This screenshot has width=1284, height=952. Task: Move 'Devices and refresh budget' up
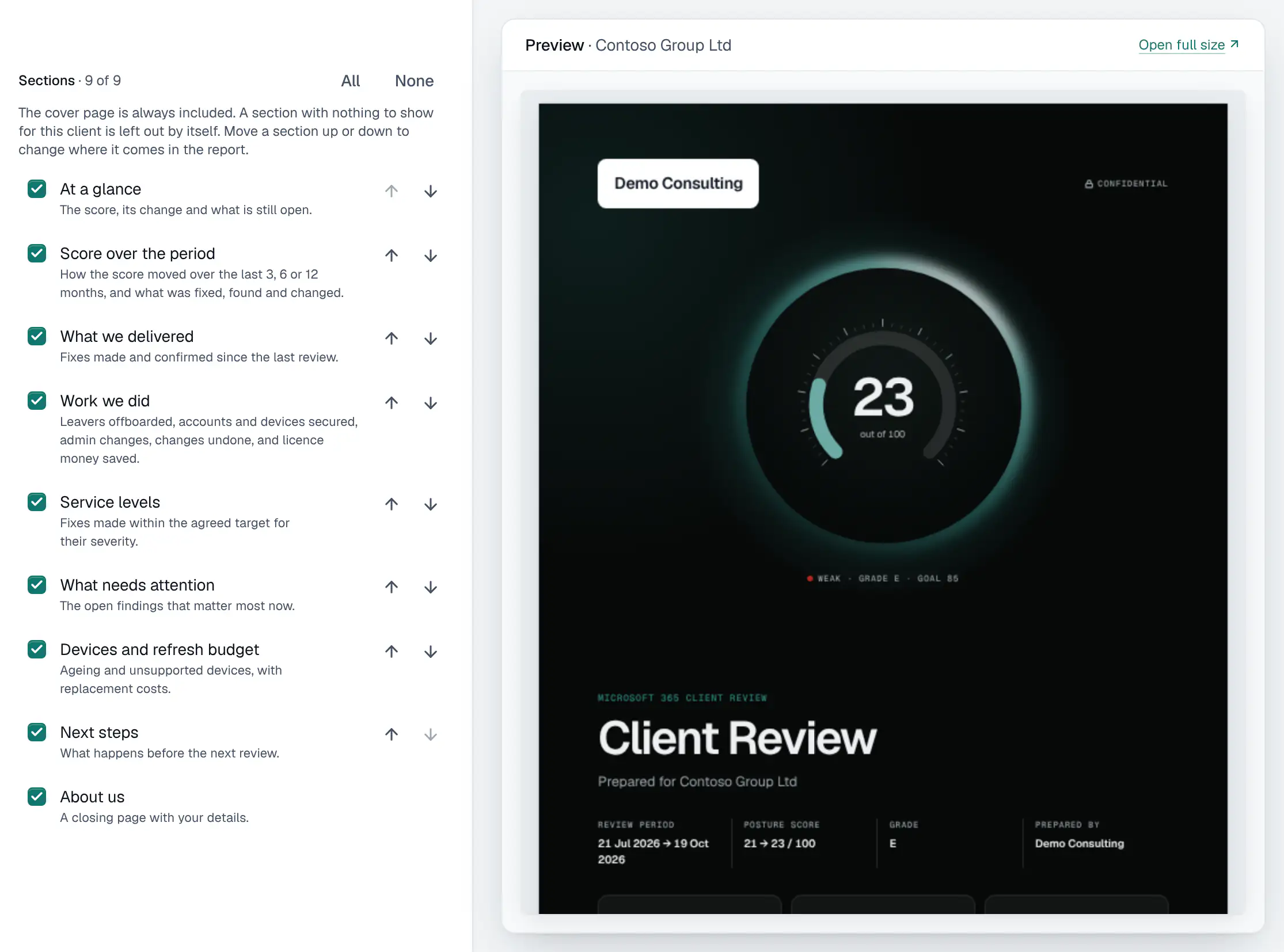(392, 652)
